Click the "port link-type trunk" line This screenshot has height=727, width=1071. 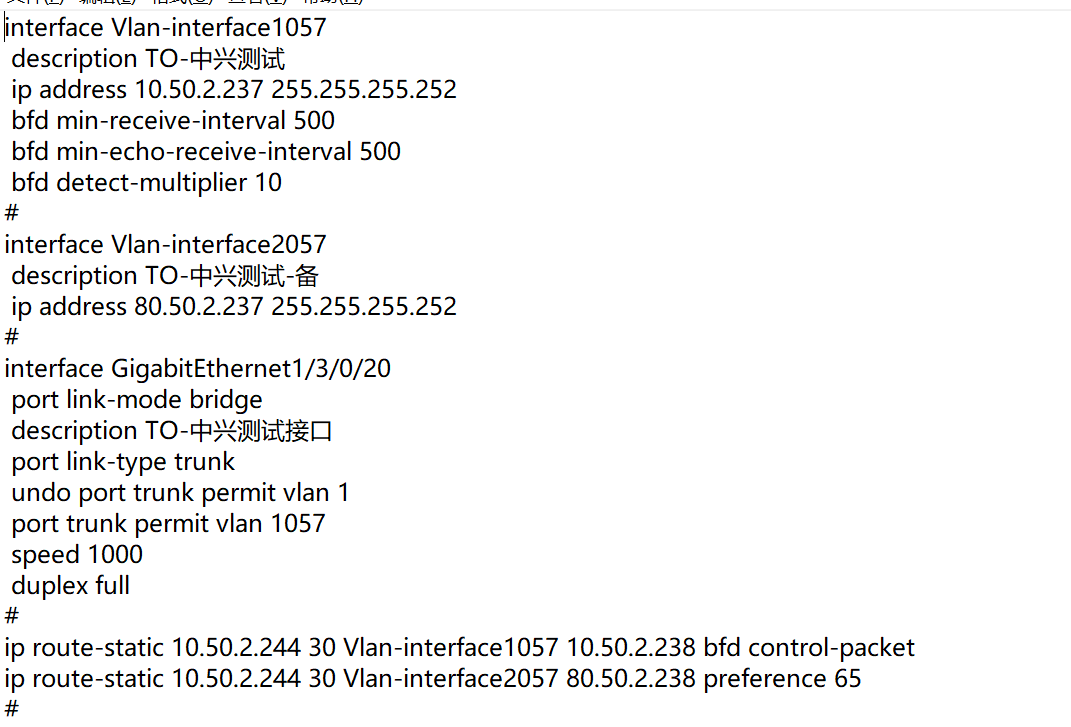[123, 462]
